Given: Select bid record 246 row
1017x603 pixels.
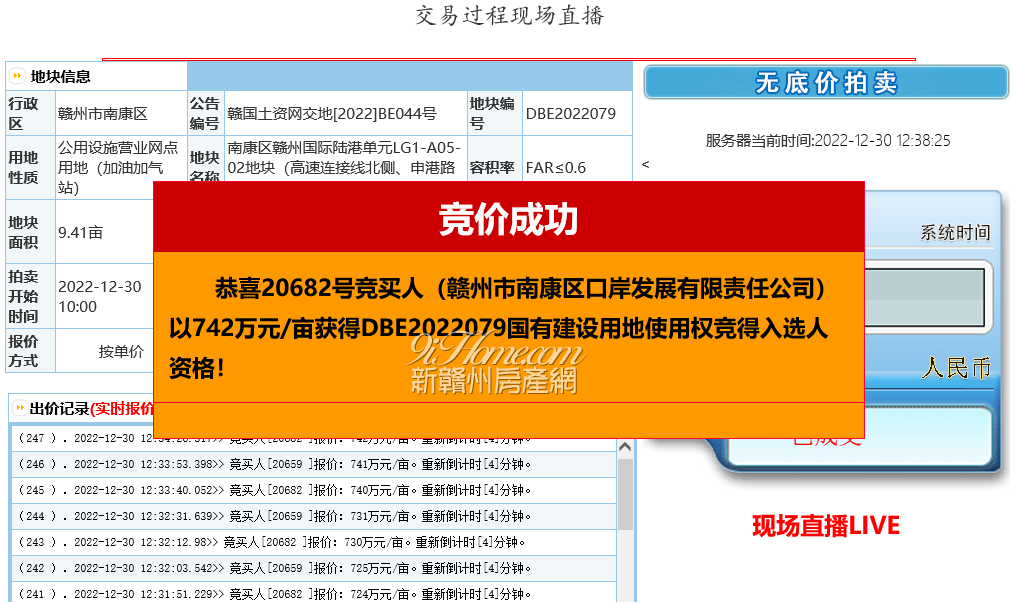Looking at the screenshot, I should (314, 464).
